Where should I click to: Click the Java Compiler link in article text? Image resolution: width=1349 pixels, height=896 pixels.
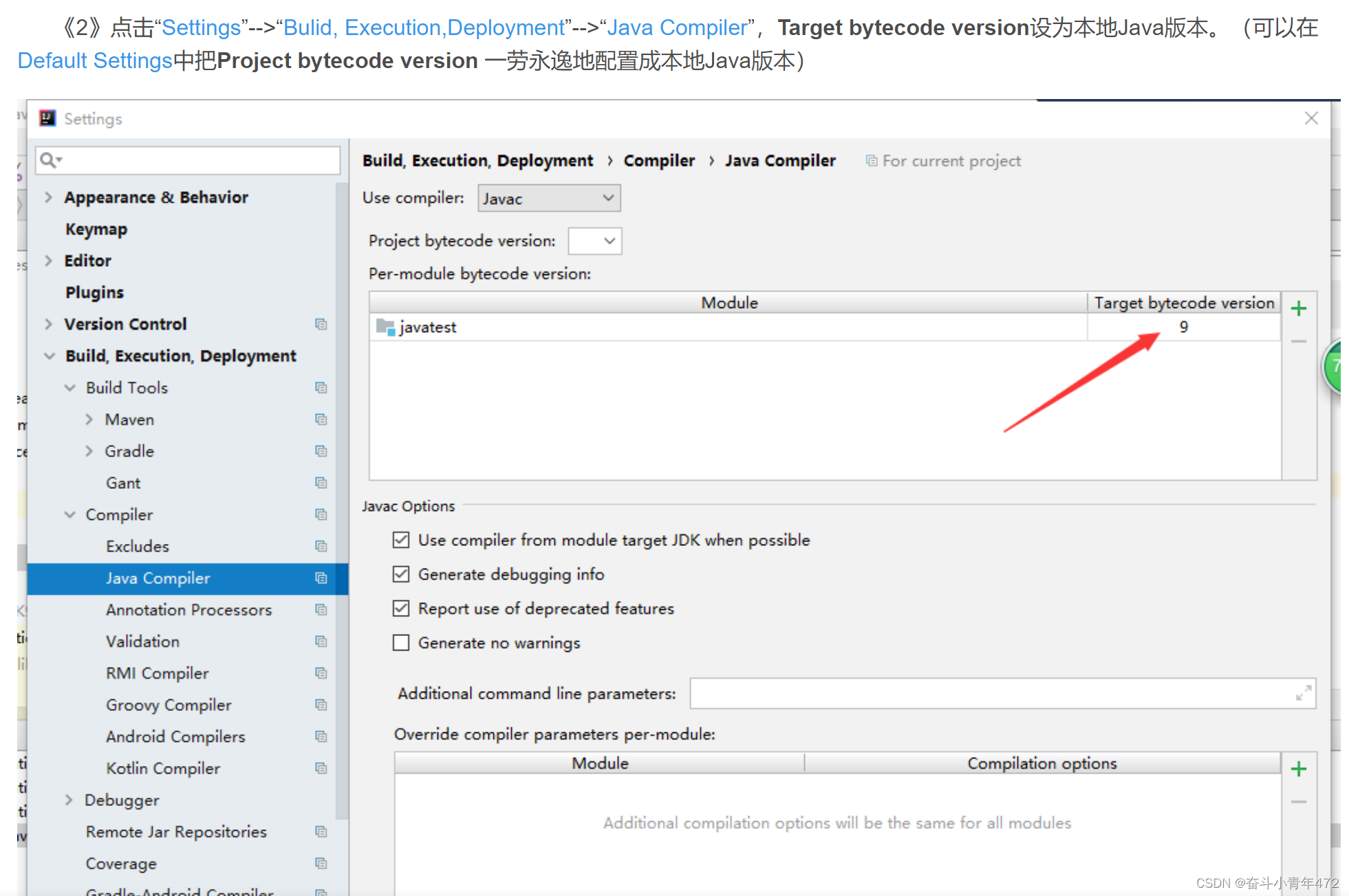point(677,28)
